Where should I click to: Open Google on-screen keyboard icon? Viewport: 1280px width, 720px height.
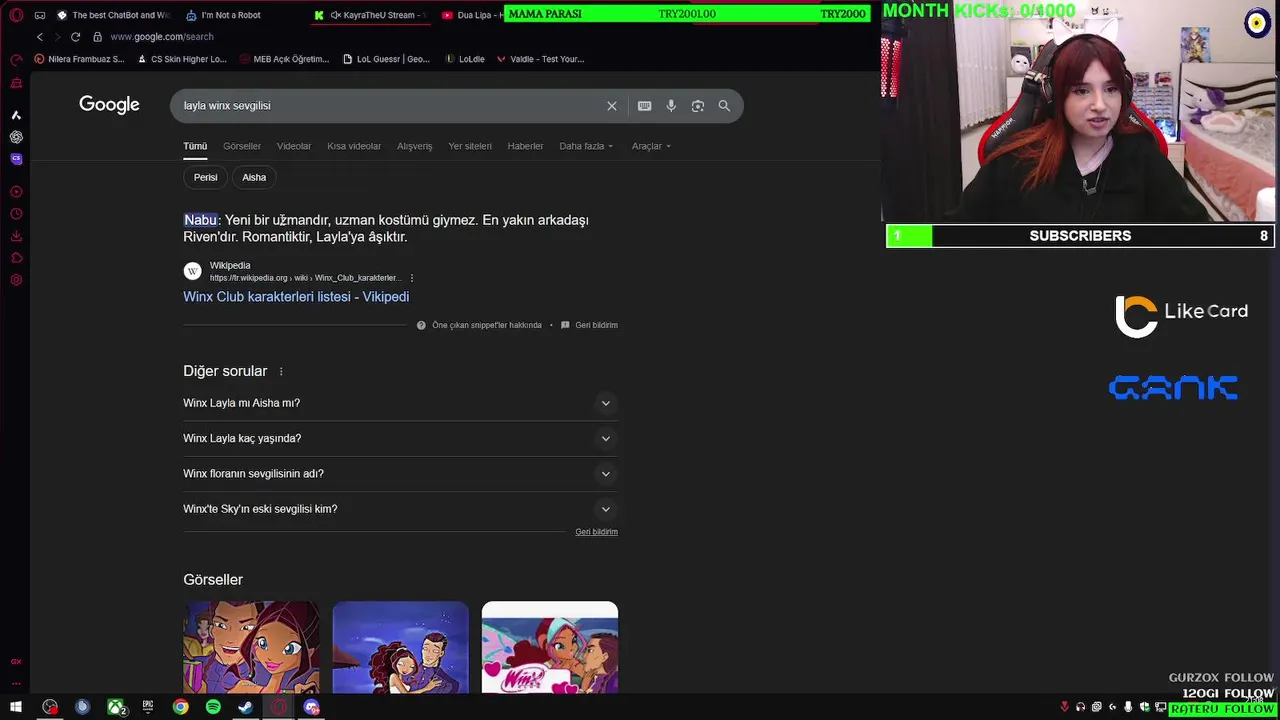644,106
